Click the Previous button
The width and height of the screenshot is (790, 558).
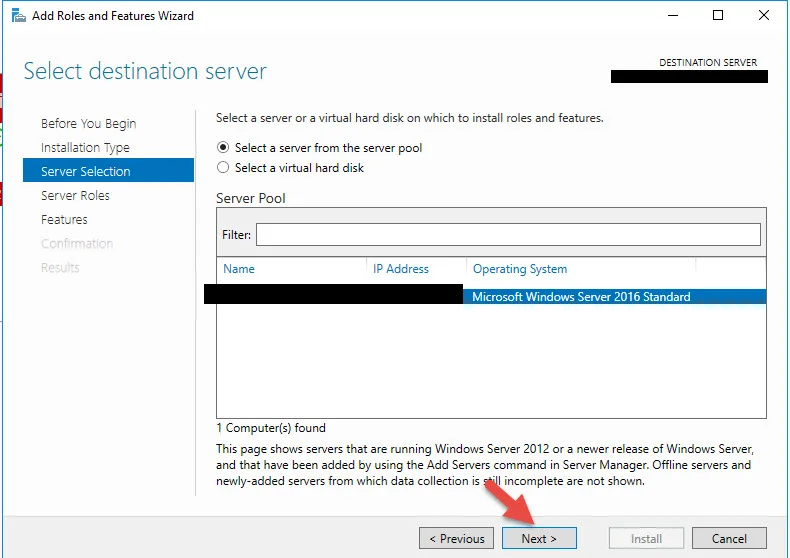[456, 538]
